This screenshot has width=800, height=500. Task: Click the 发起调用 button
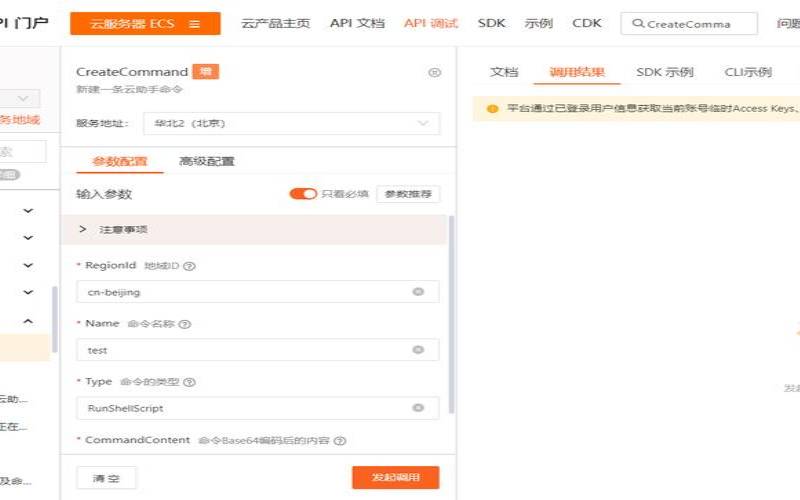(x=395, y=478)
